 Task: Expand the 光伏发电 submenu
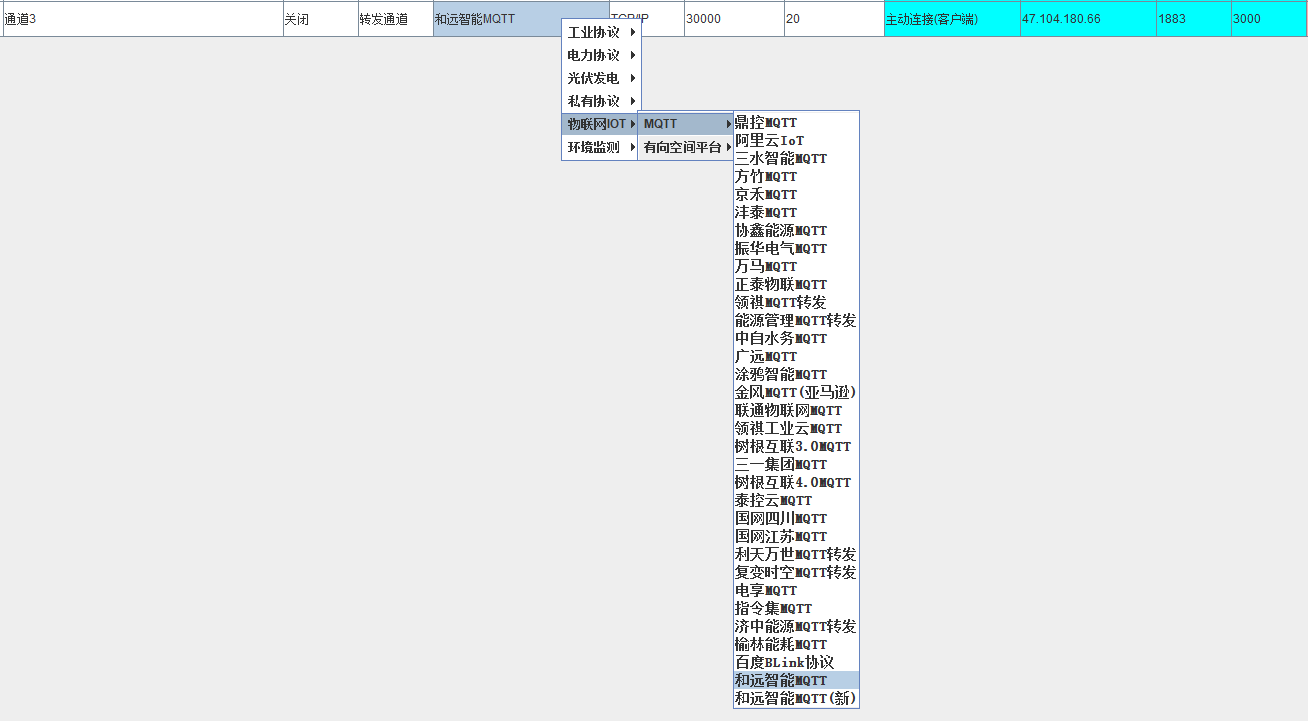[600, 78]
